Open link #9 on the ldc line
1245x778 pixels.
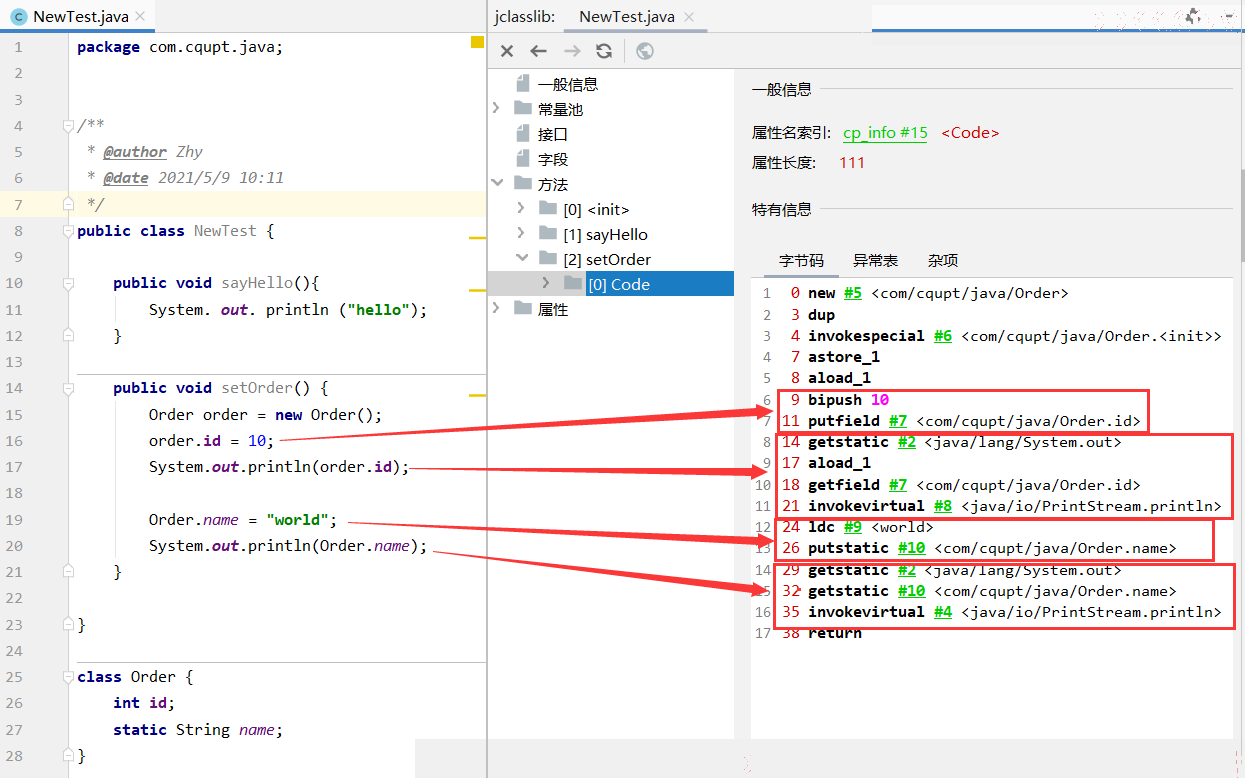[x=852, y=527]
